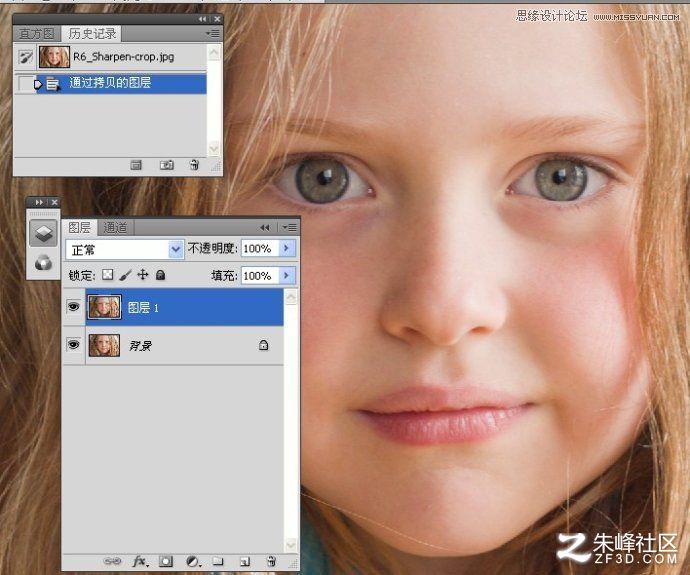Select the 历史记录 (History) tab
Viewport: 690px width, 575px height.
click(x=92, y=33)
